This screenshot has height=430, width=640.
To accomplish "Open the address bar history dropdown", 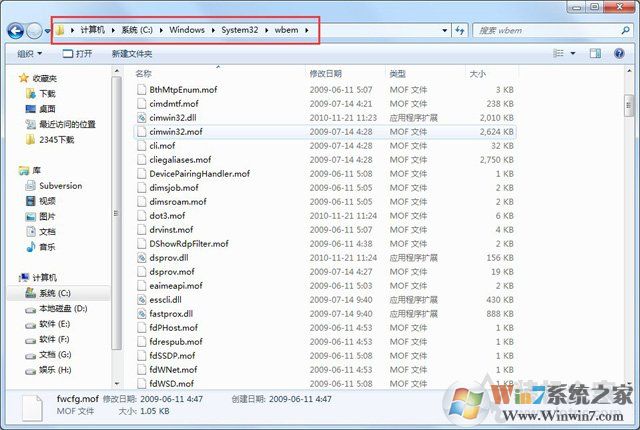I will pos(444,30).
